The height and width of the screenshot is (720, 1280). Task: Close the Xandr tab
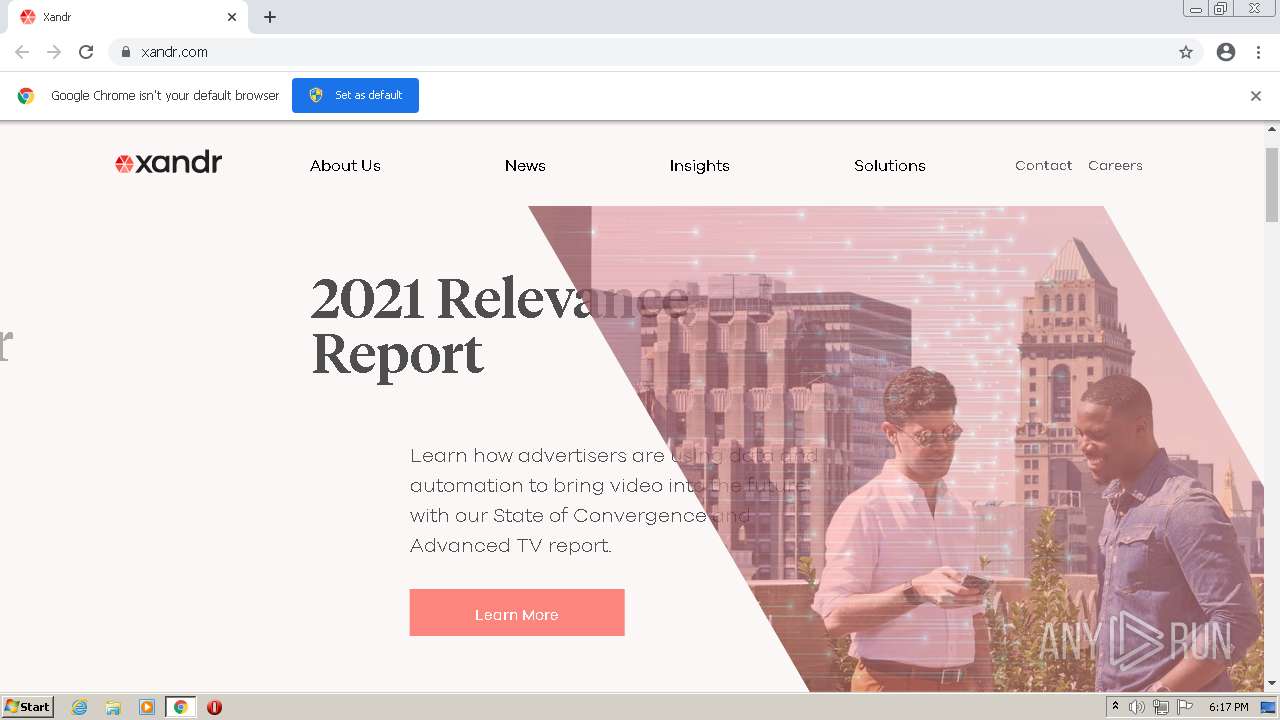(232, 17)
